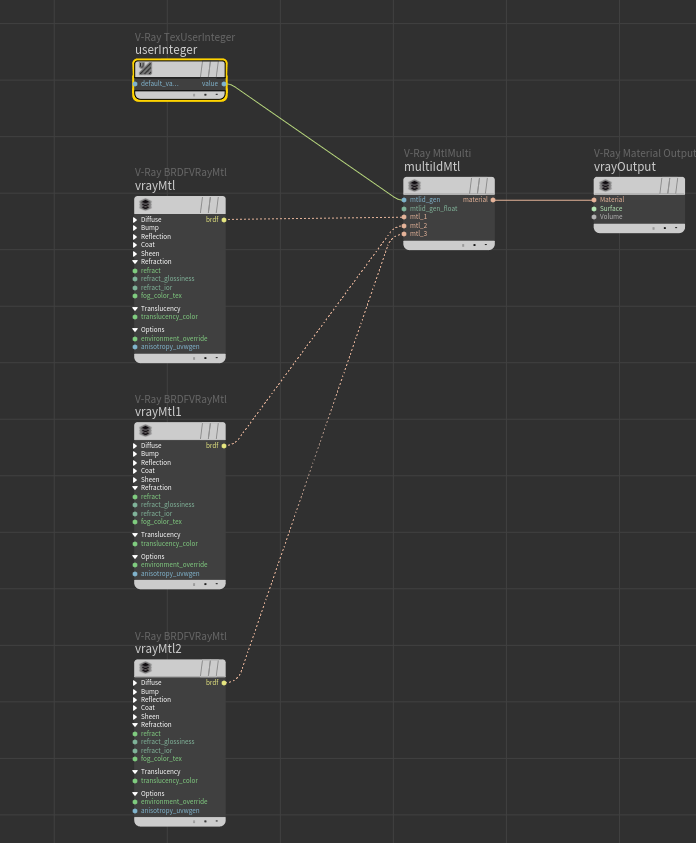Click the rightmost footer detail button on vrayMtl
Screen dimensions: 696x843
click(217, 358)
